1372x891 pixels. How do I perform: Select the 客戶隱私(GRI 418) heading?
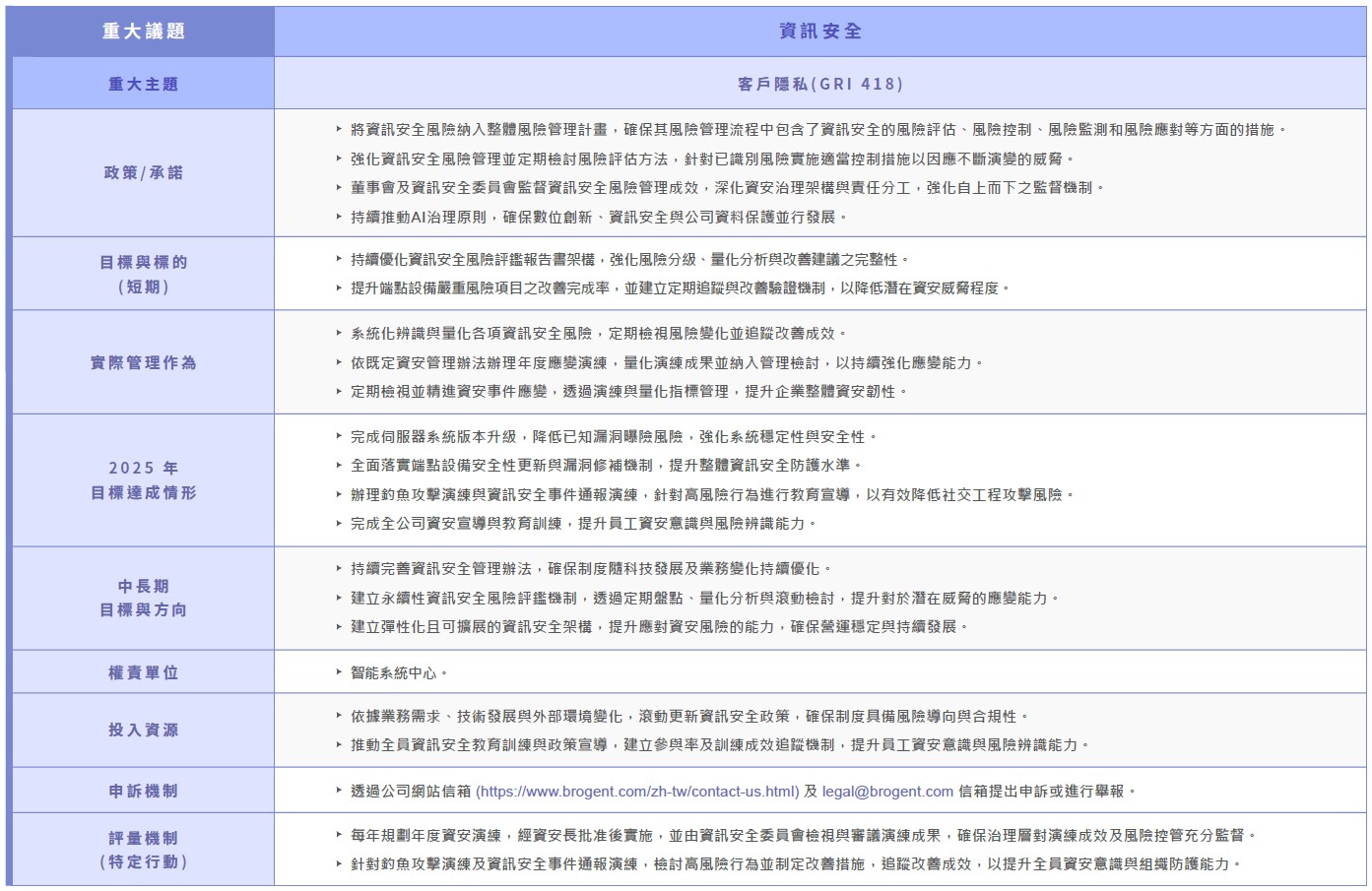820,84
